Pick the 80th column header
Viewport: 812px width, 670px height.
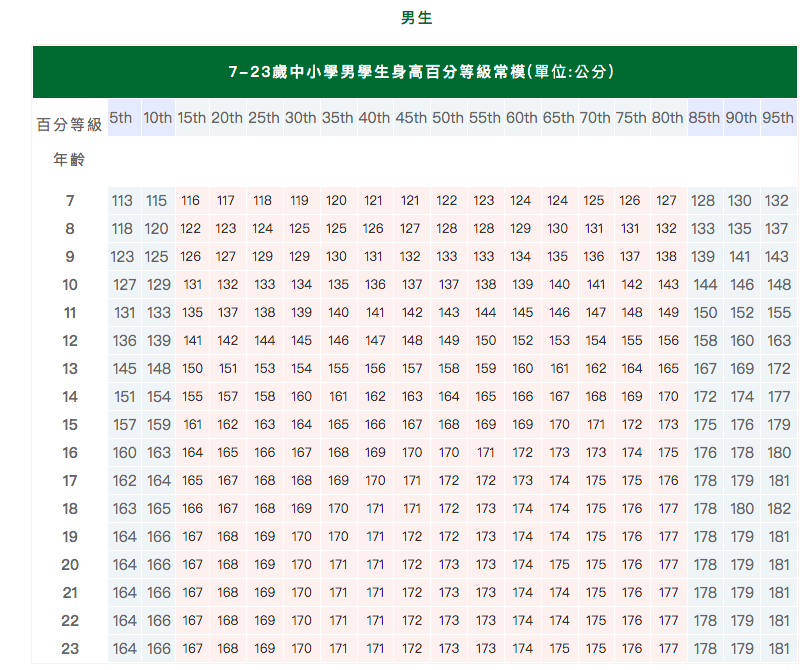point(668,118)
